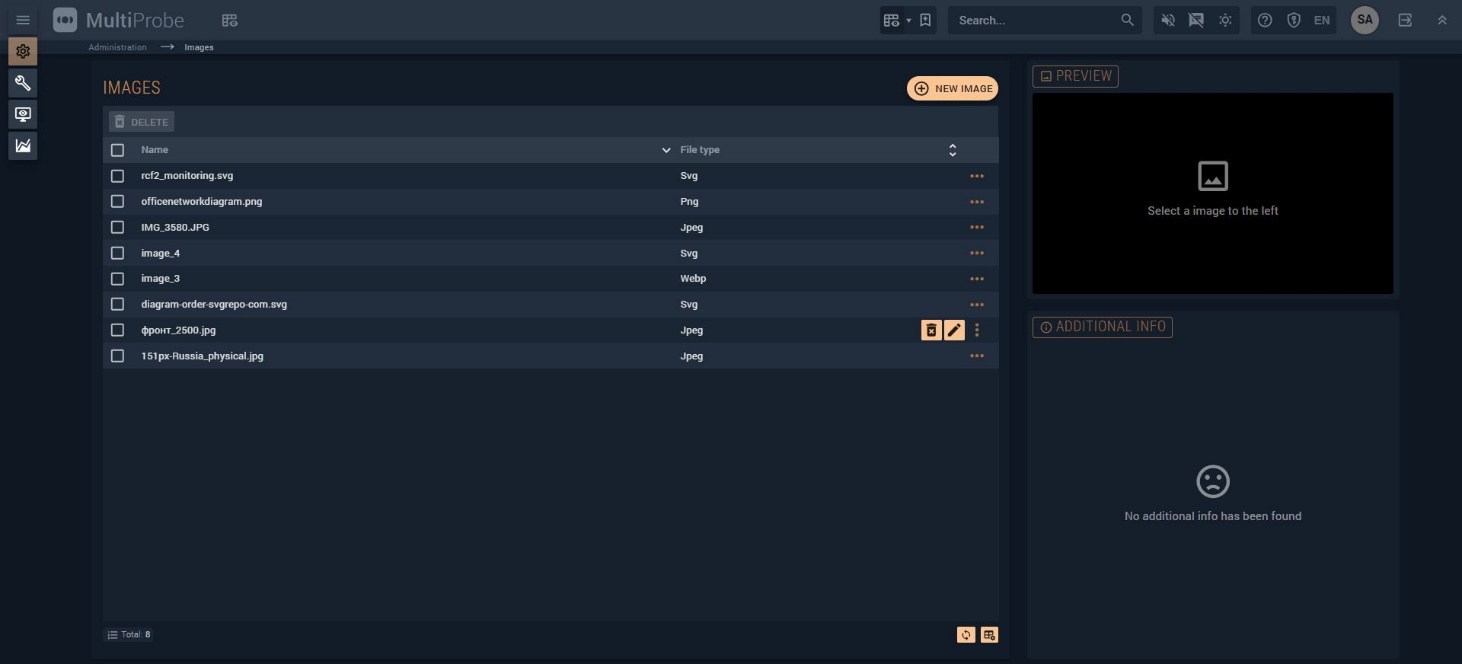
Task: Open three-dot menu for officenetworkdiagram.png
Action: click(x=977, y=202)
